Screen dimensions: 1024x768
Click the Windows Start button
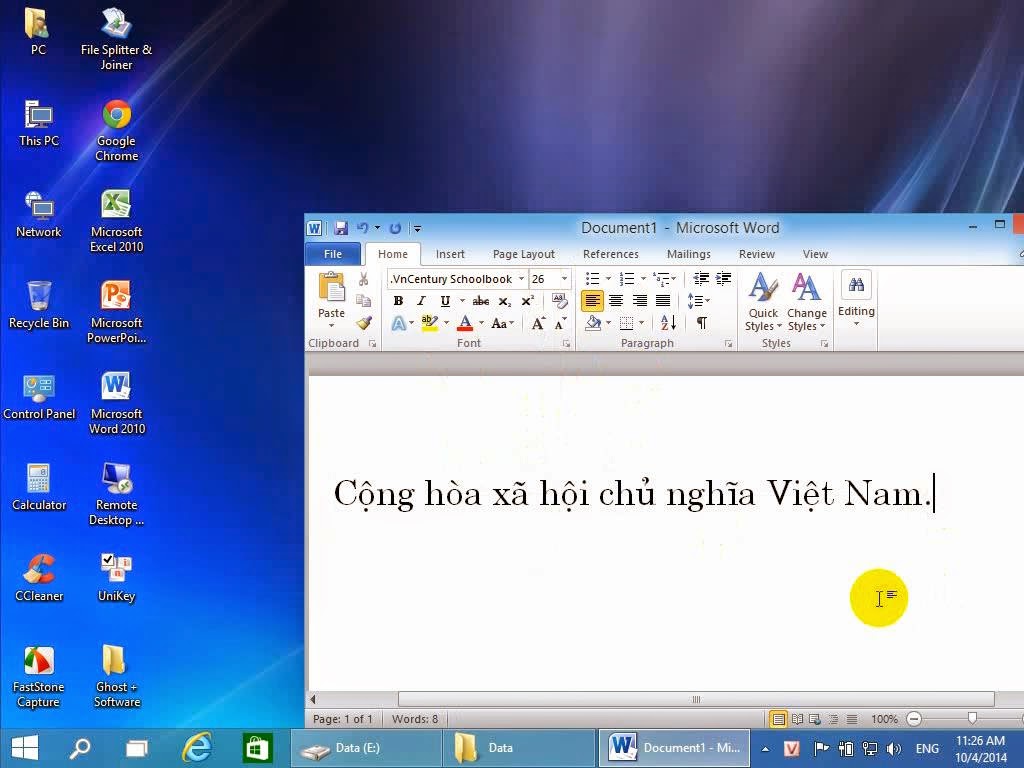(x=25, y=748)
